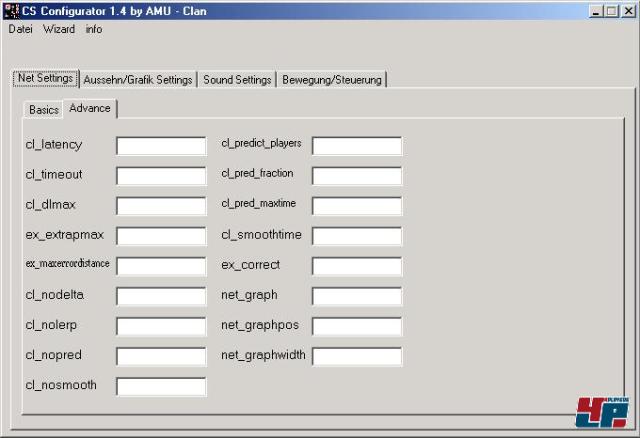The image size is (640, 438).
Task: Click the cl_smoothtime label text
Action: [261, 235]
